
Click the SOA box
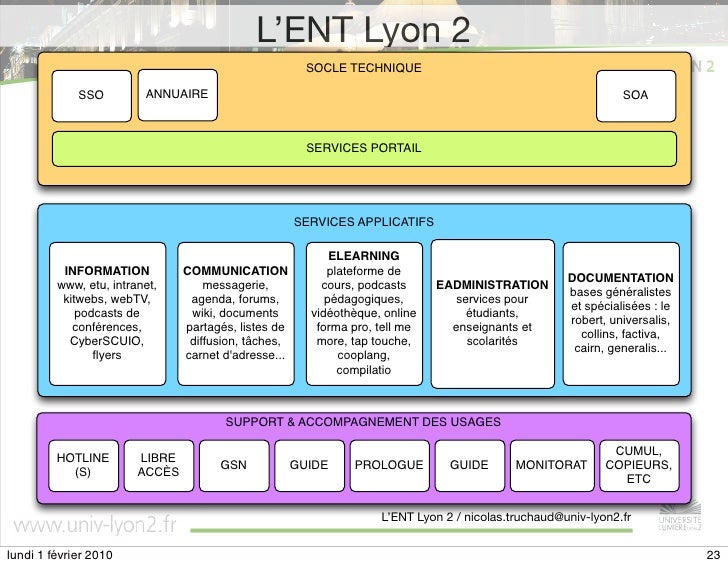point(636,96)
